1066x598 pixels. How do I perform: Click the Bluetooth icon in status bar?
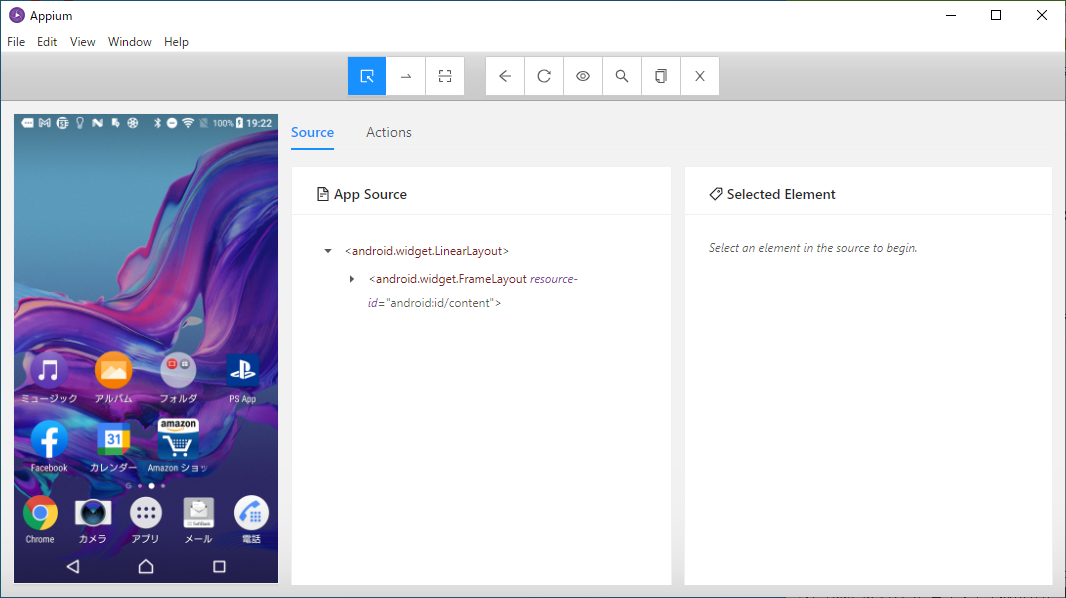157,123
